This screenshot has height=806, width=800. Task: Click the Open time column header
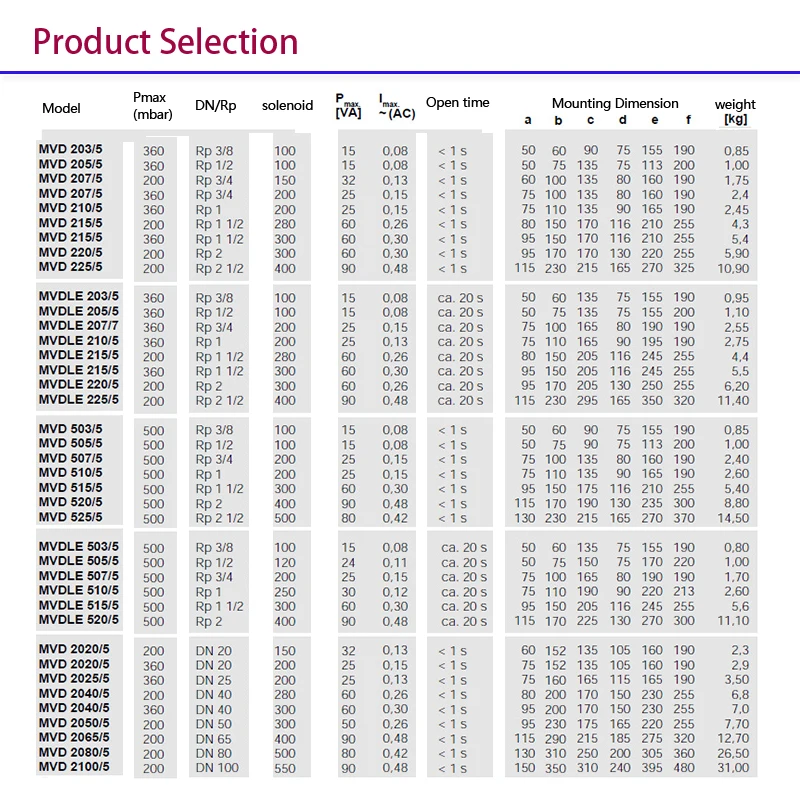458,102
